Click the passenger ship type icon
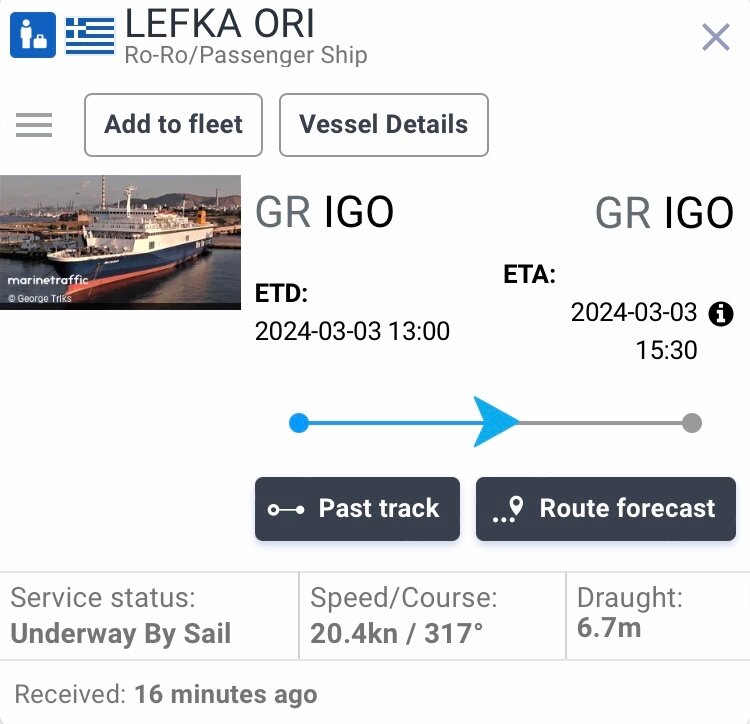 (33, 35)
